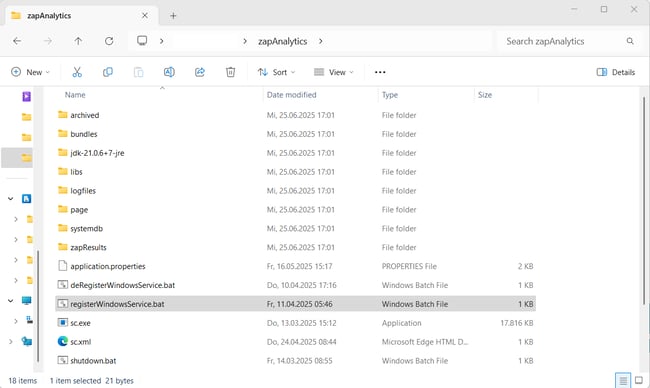Click the 17.816 KB size value
Image resolution: width=650 pixels, height=388 pixels.
[517, 323]
